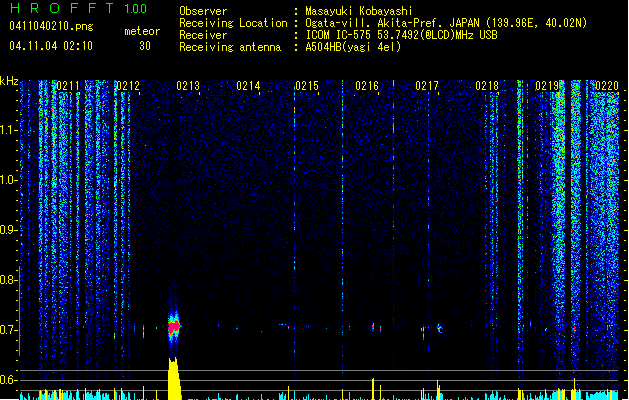Click the 1.0 kHz axis label
Image resolution: width=629 pixels, height=400 pixels.
[7, 180]
